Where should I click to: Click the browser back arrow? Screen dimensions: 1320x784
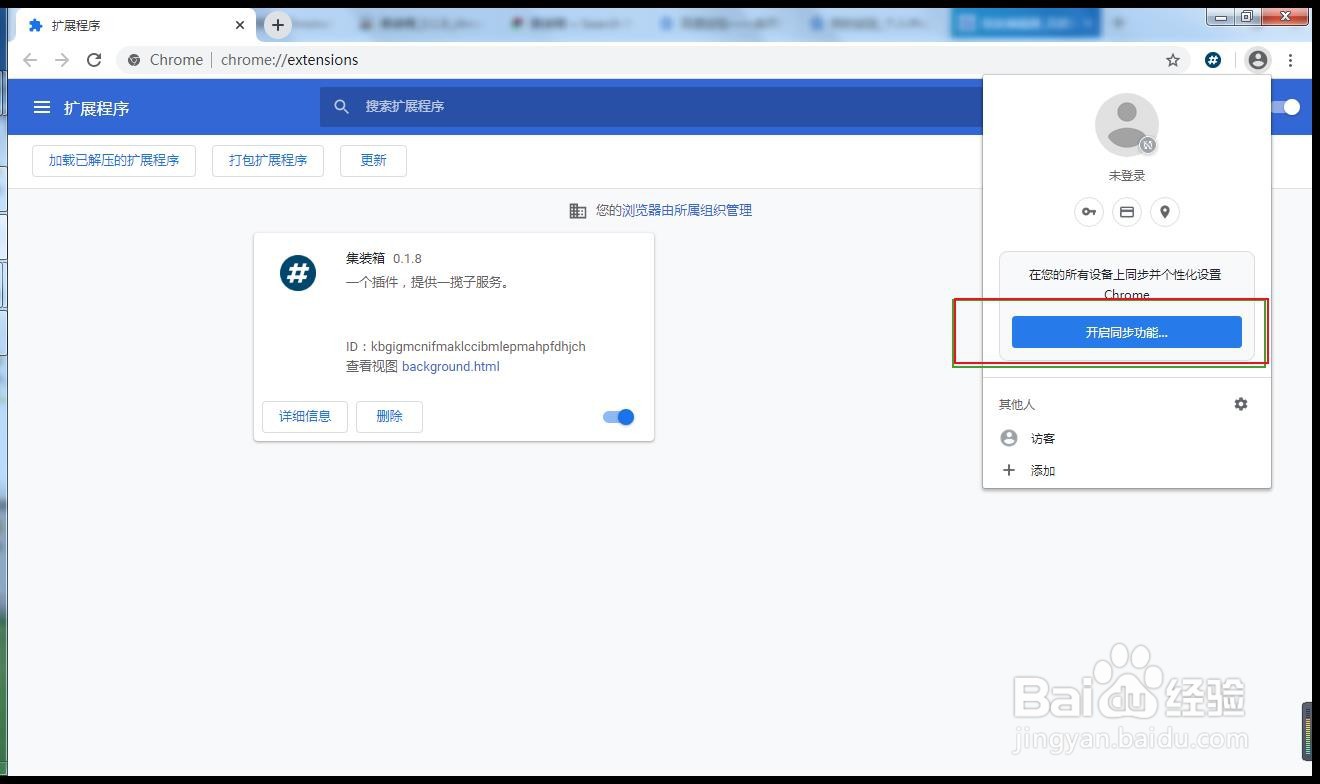[x=30, y=60]
